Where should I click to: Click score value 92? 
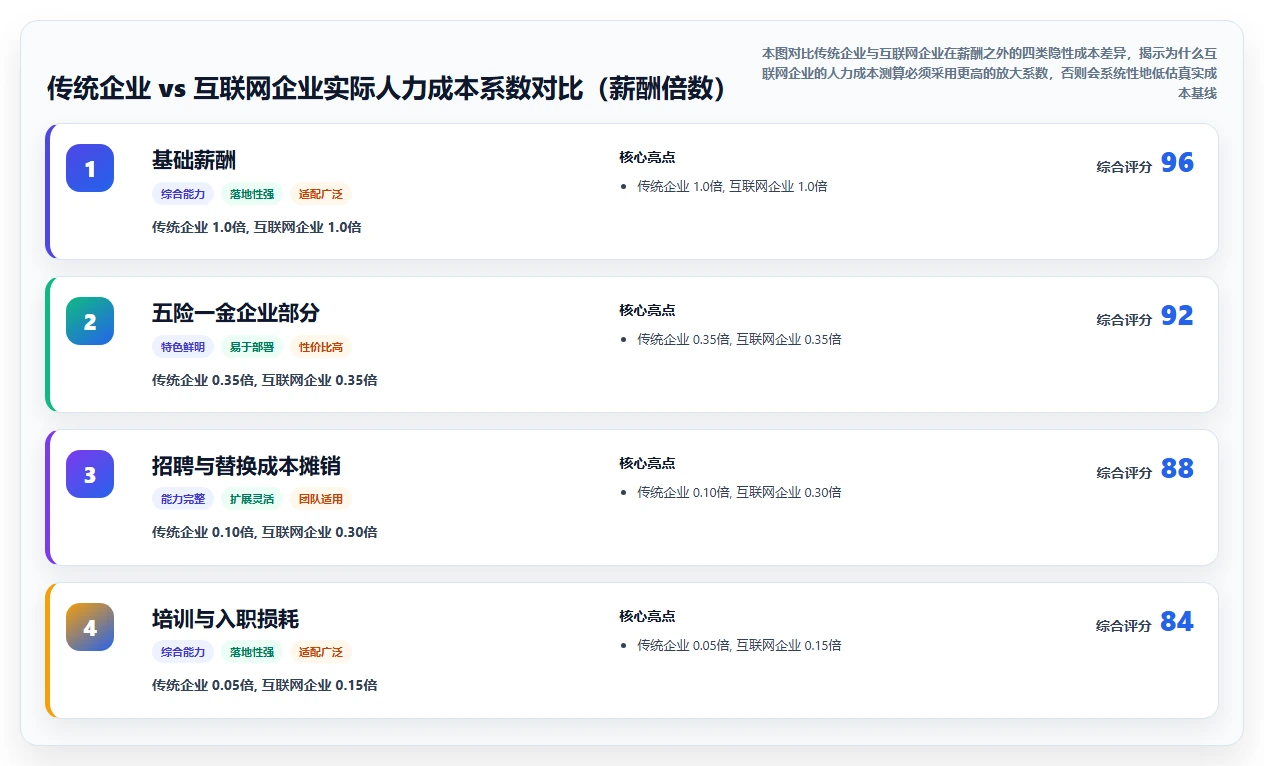(1177, 316)
